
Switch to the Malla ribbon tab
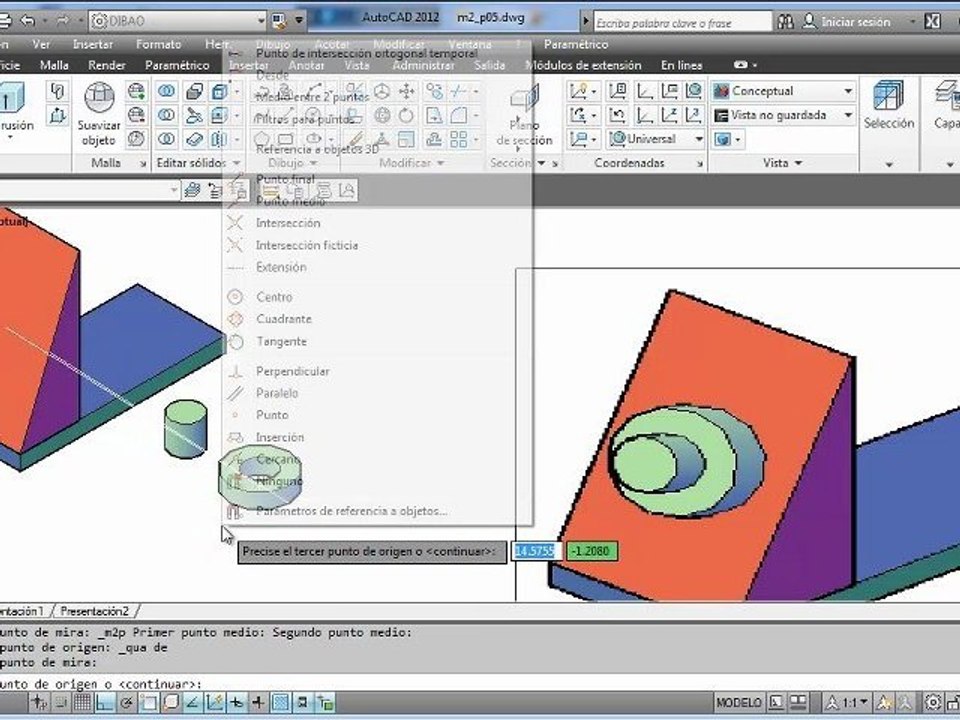coord(54,65)
